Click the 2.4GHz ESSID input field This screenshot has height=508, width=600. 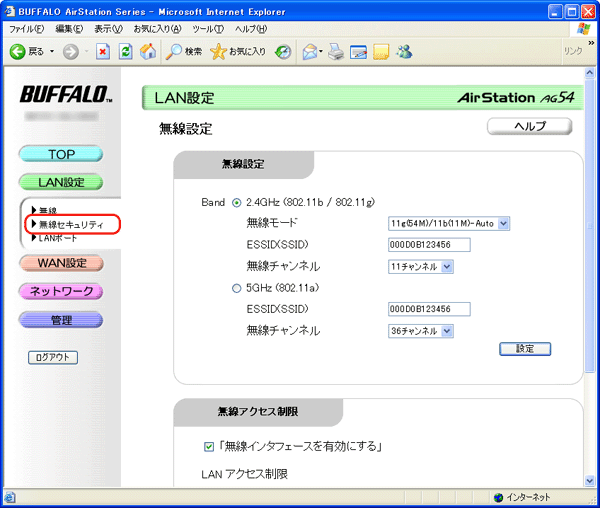(429, 245)
